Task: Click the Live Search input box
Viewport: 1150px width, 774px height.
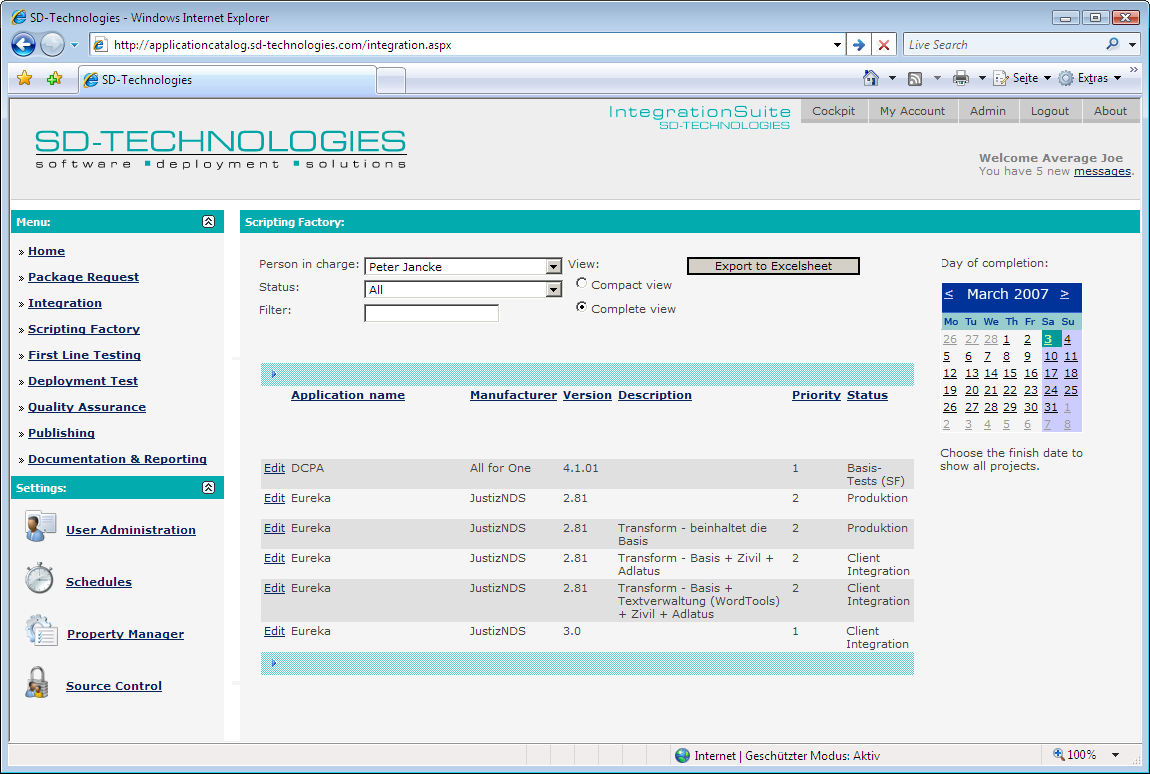Action: (1003, 45)
